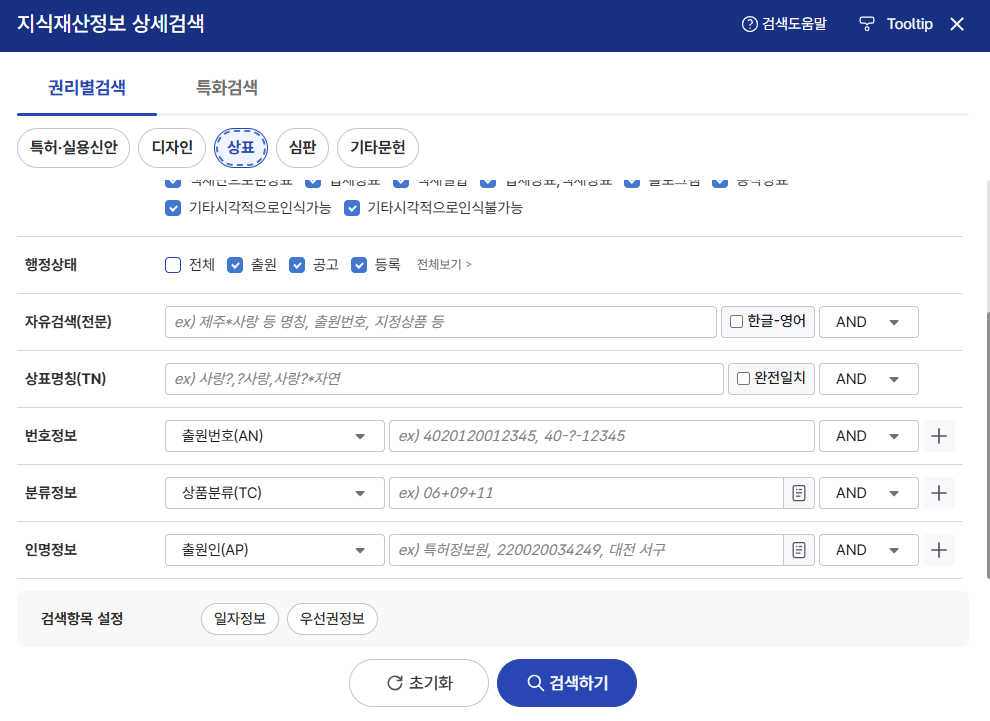Open the classification code lookup beside 분류정보 field
990x721 pixels.
(797, 492)
